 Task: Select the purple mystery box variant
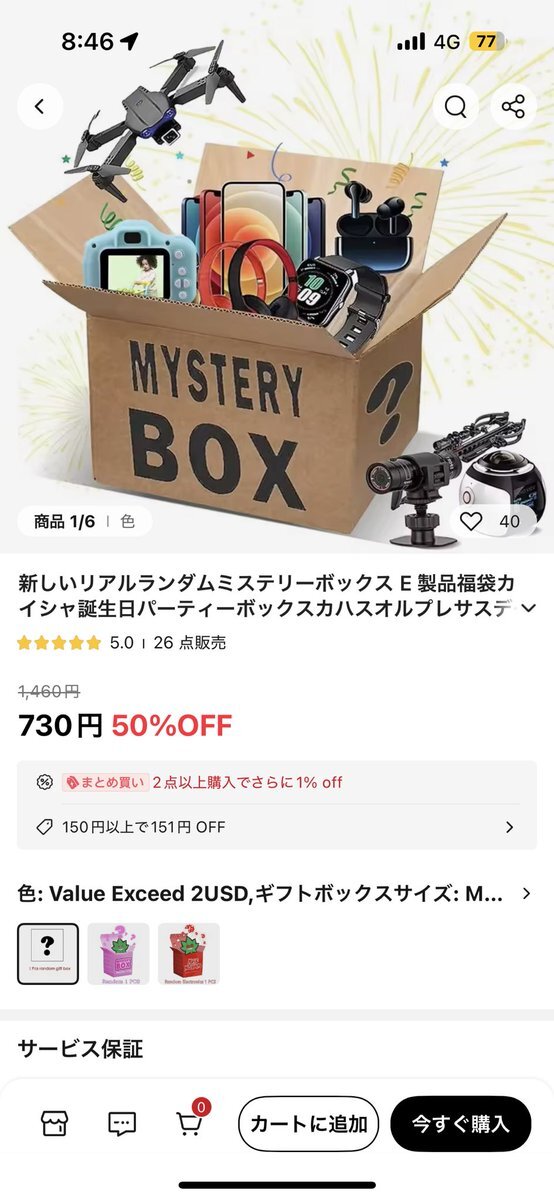click(118, 954)
